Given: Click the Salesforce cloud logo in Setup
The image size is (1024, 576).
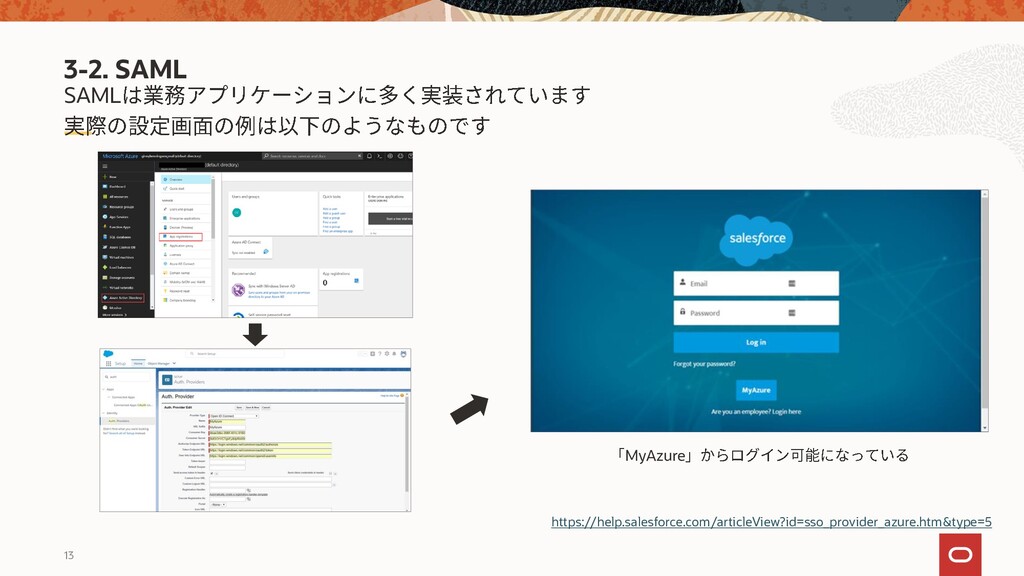Looking at the screenshot, I should pyautogui.click(x=108, y=353).
